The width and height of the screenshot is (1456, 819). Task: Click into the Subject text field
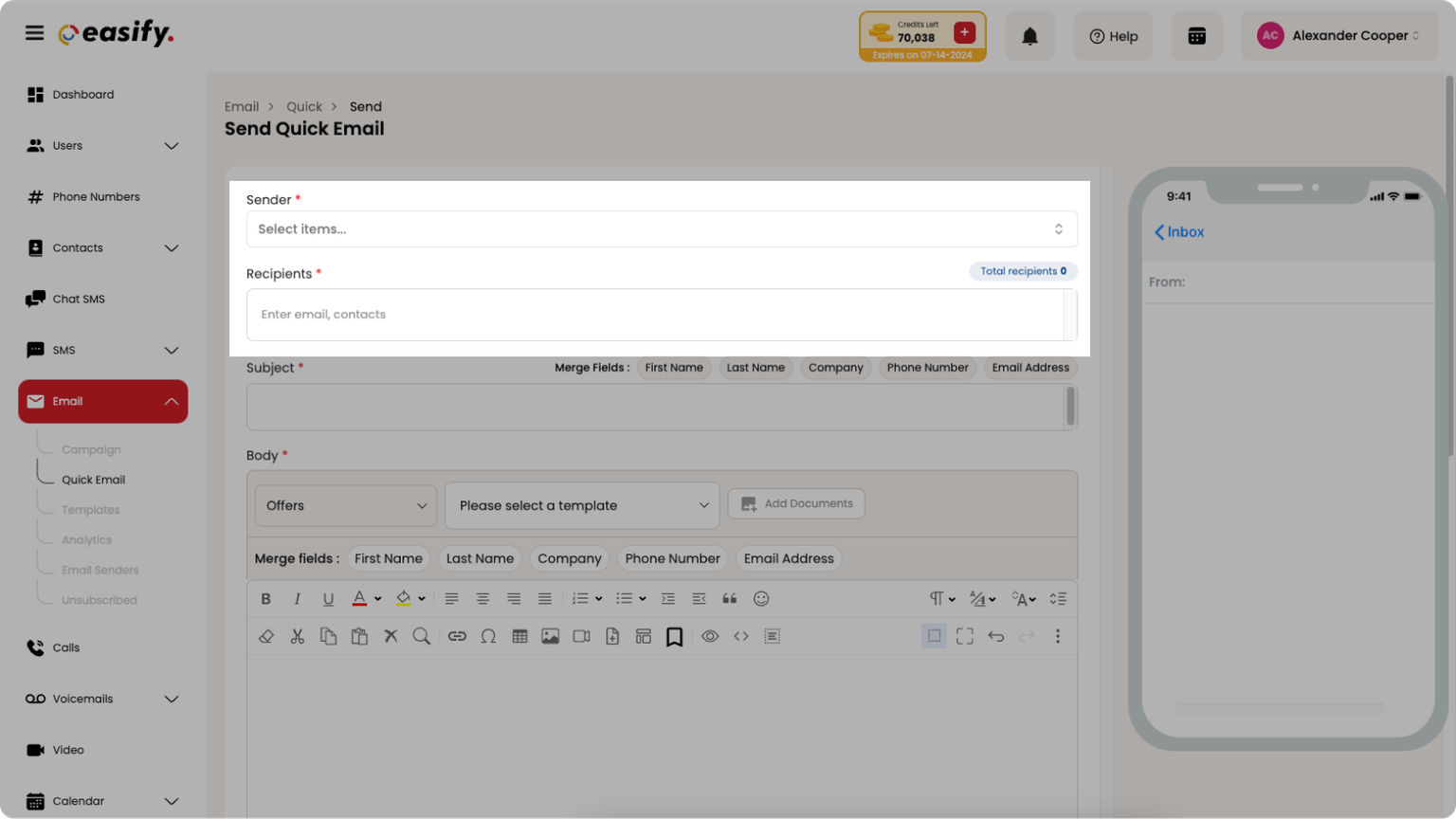pyautogui.click(x=655, y=408)
